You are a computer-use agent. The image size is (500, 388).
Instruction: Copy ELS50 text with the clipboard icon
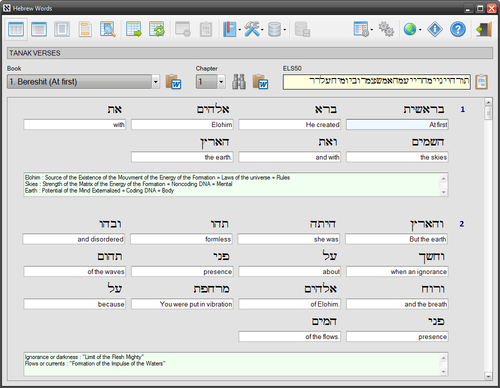click(481, 82)
